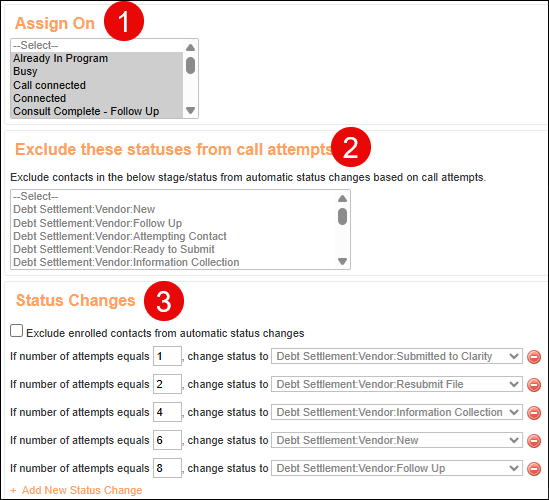Select Consult Complete - Follow Up option
The image size is (549, 500).
pos(97,111)
